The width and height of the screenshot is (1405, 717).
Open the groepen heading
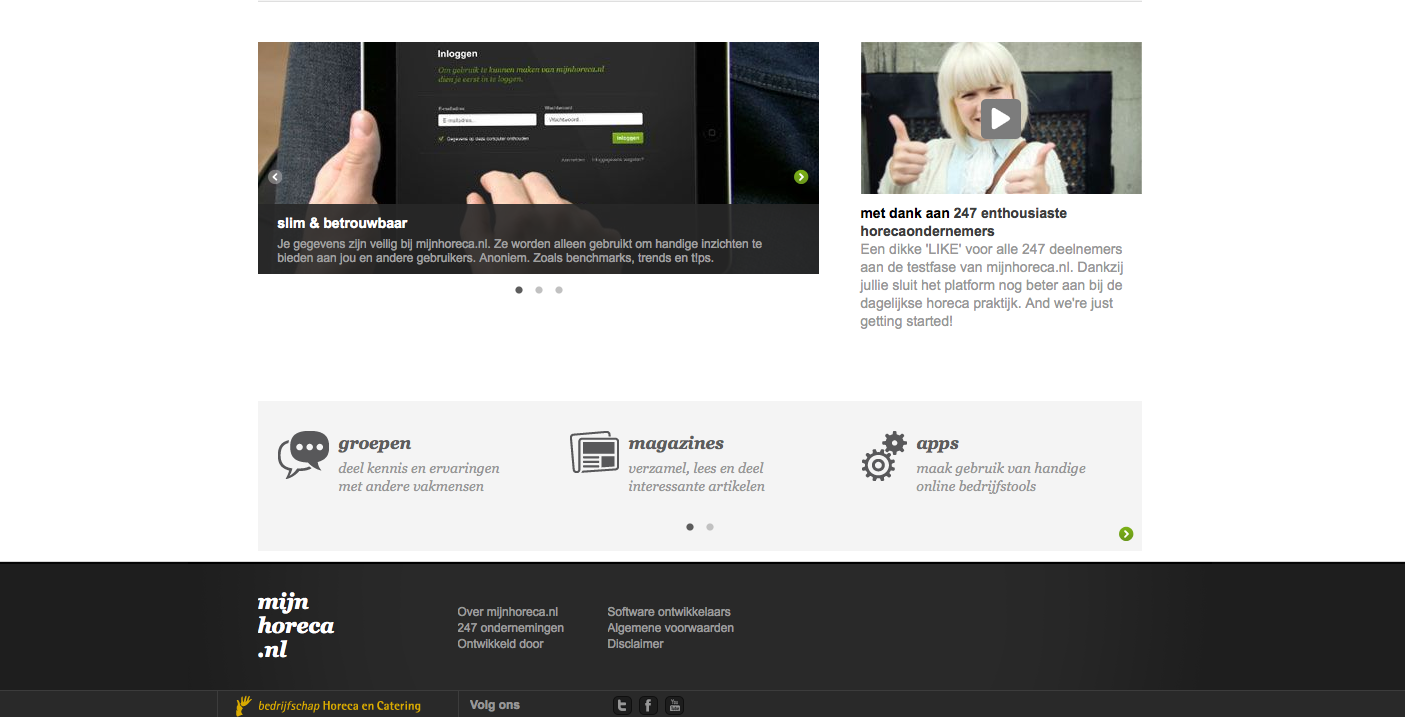tap(375, 443)
